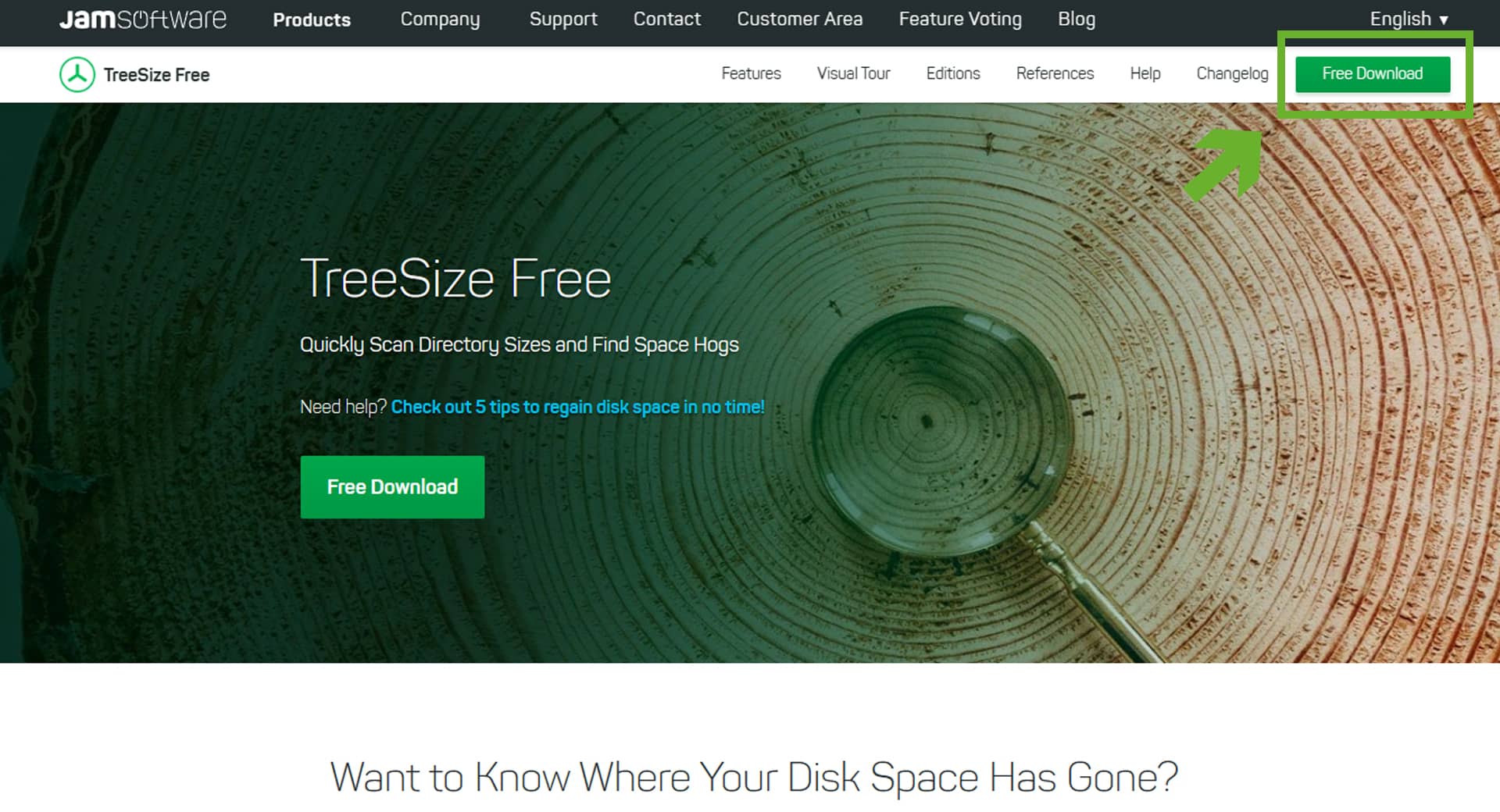Open the 5 tips to regain disk space link
This screenshot has width=1500, height=812.
(x=577, y=408)
